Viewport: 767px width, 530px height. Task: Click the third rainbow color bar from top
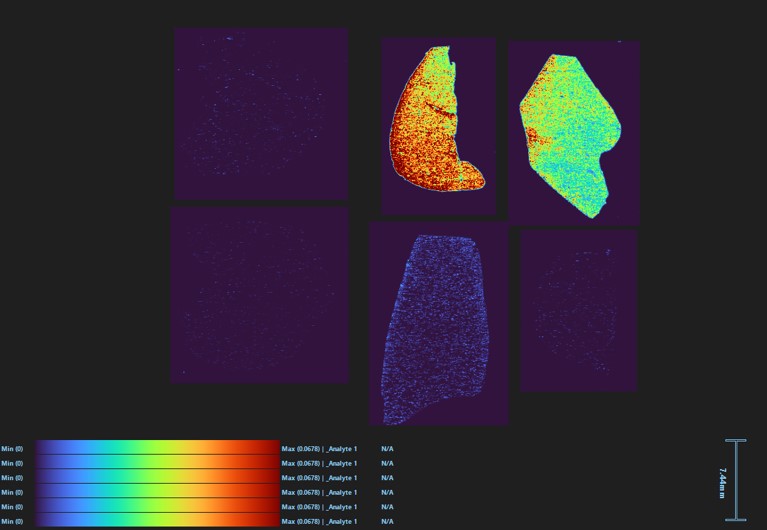pos(158,477)
